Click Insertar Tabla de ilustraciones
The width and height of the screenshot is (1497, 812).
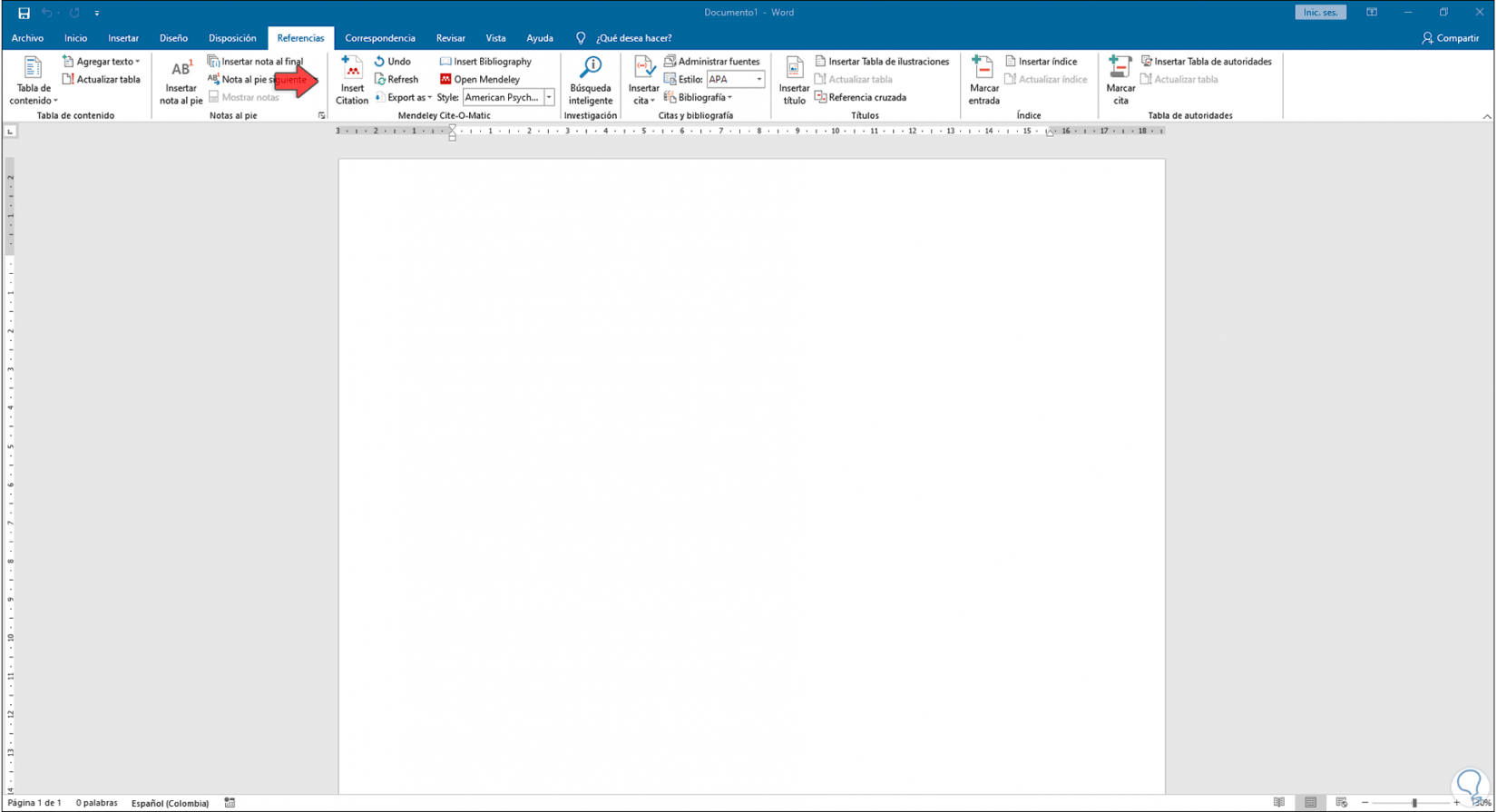tap(882, 62)
